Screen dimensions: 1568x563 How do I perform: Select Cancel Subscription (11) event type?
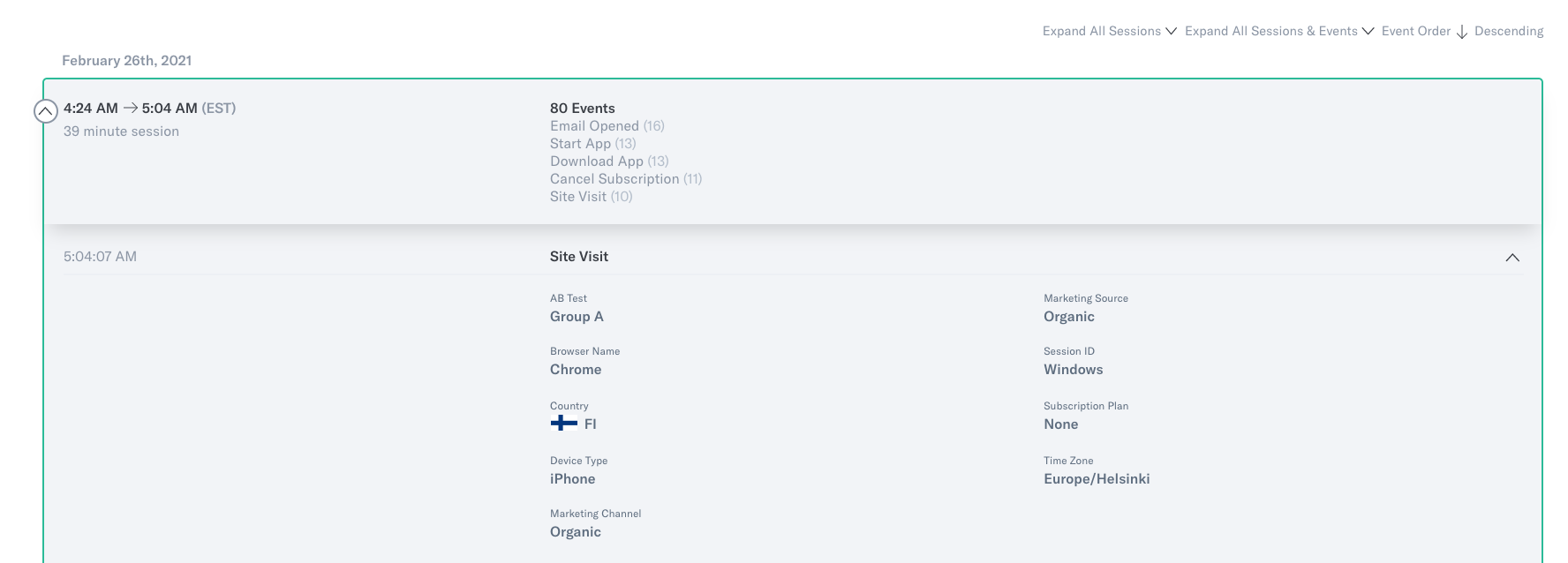[625, 179]
